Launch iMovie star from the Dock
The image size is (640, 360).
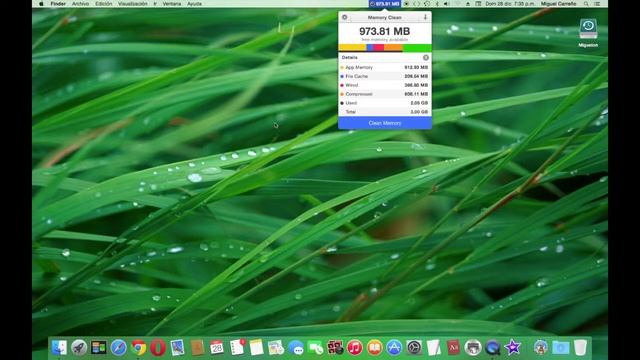click(512, 347)
